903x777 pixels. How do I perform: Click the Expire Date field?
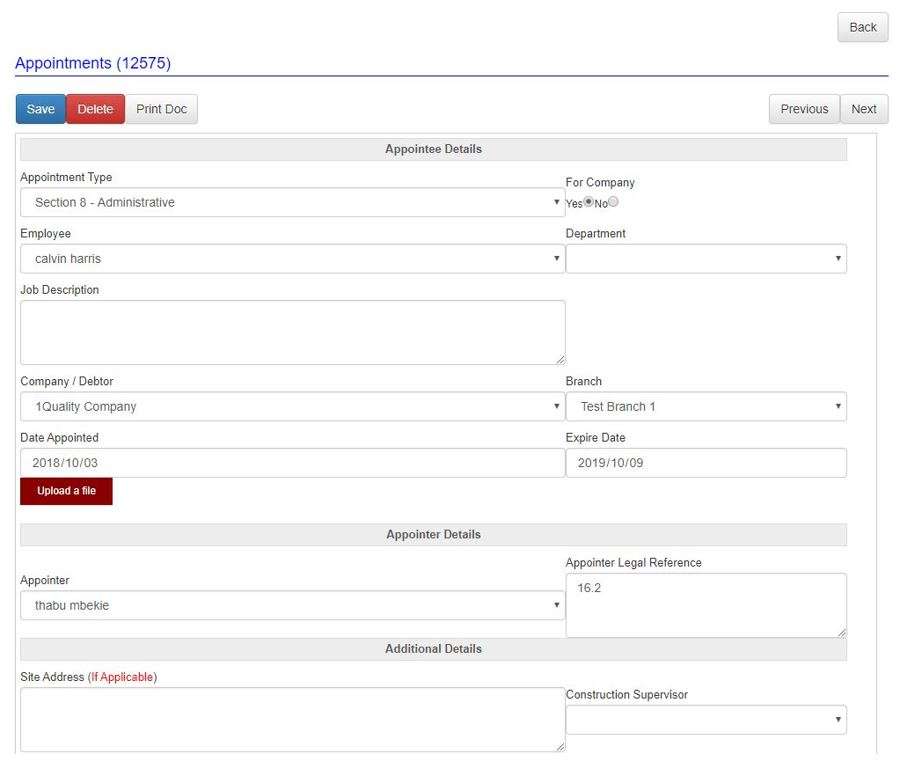[x=705, y=462]
